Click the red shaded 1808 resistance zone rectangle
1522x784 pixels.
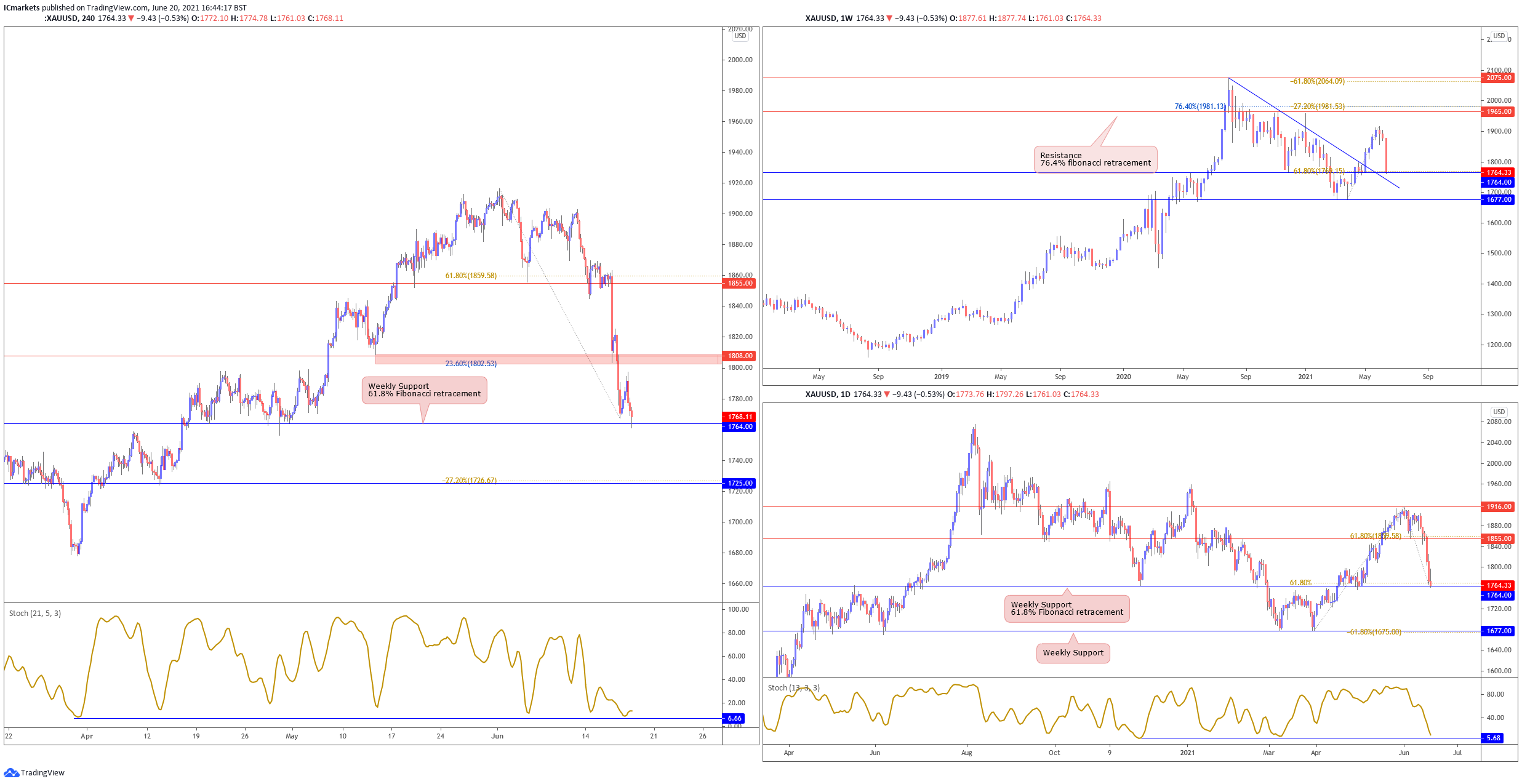(548, 359)
